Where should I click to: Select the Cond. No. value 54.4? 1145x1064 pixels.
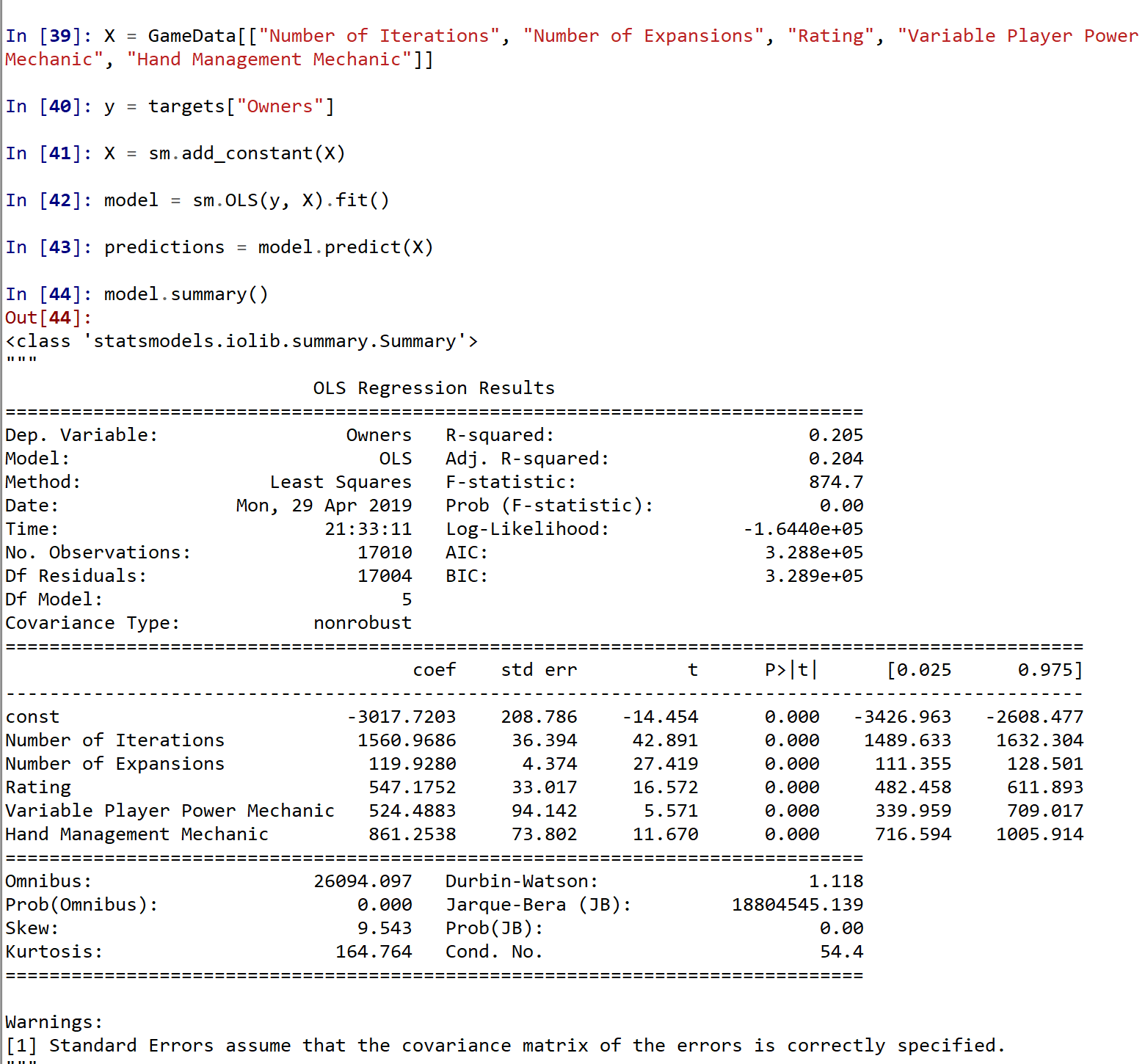tap(842, 952)
